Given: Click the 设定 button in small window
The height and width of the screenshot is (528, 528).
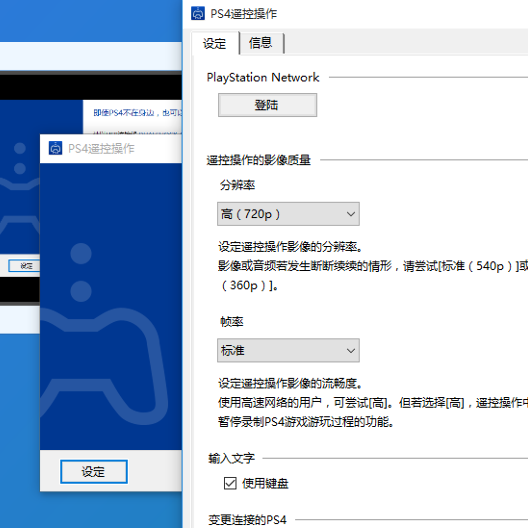Looking at the screenshot, I should click(94, 471).
